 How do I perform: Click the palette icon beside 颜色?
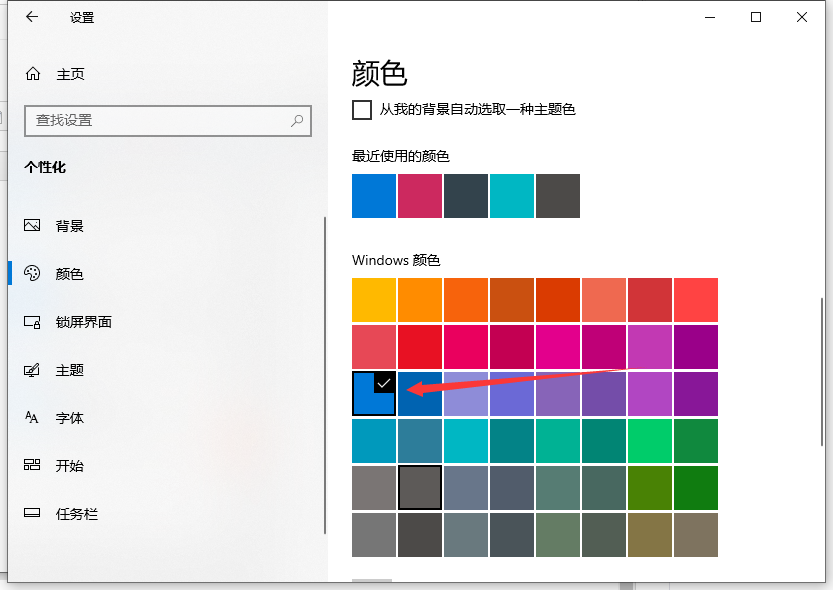coord(31,274)
